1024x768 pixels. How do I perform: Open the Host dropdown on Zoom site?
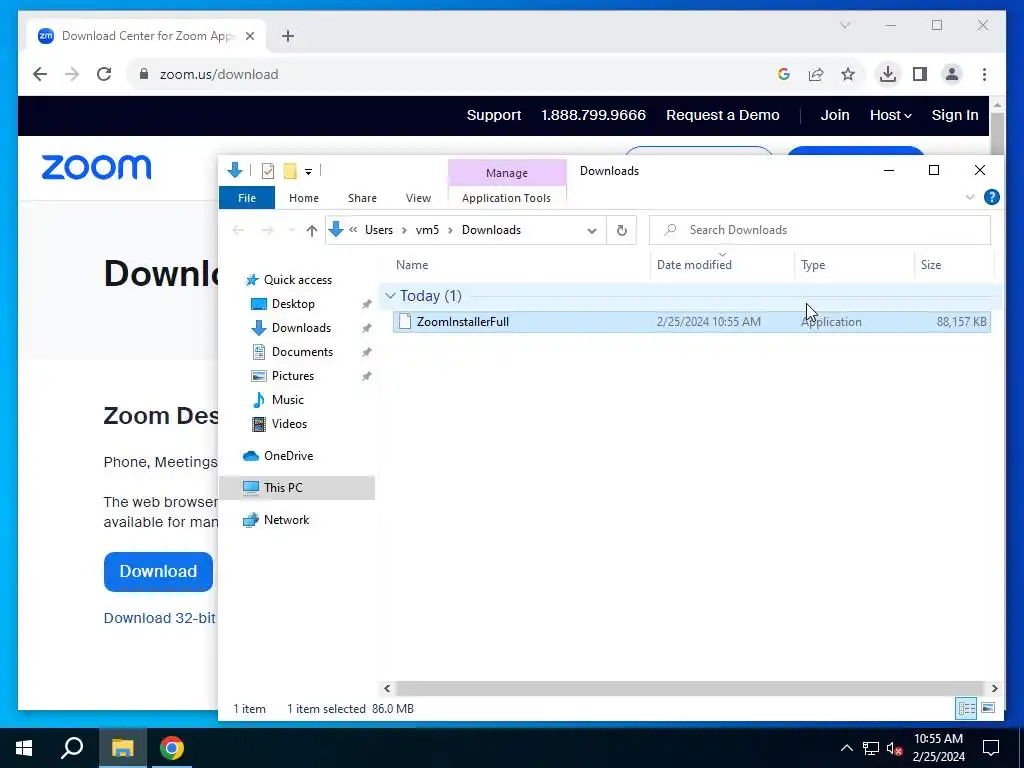pos(890,115)
